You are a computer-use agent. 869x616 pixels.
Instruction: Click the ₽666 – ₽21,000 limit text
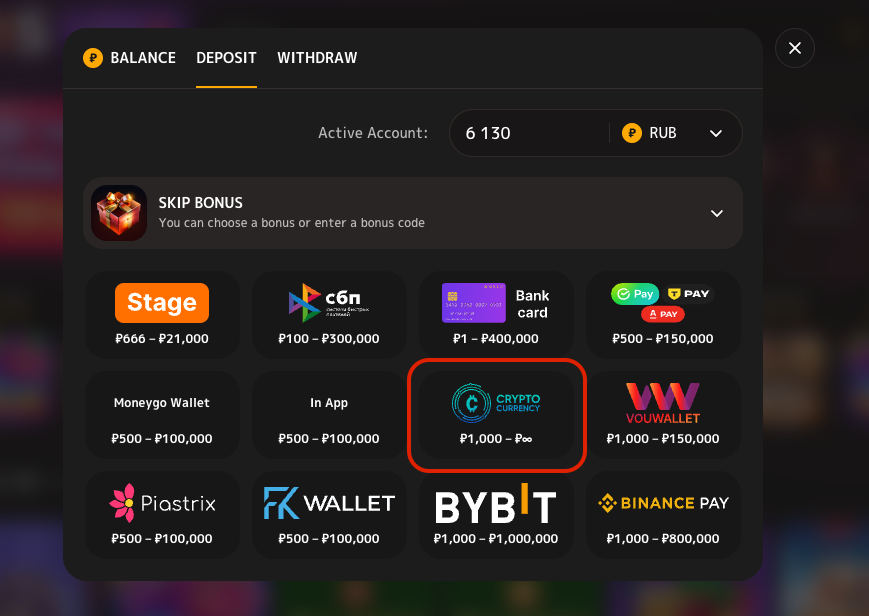click(x=162, y=339)
